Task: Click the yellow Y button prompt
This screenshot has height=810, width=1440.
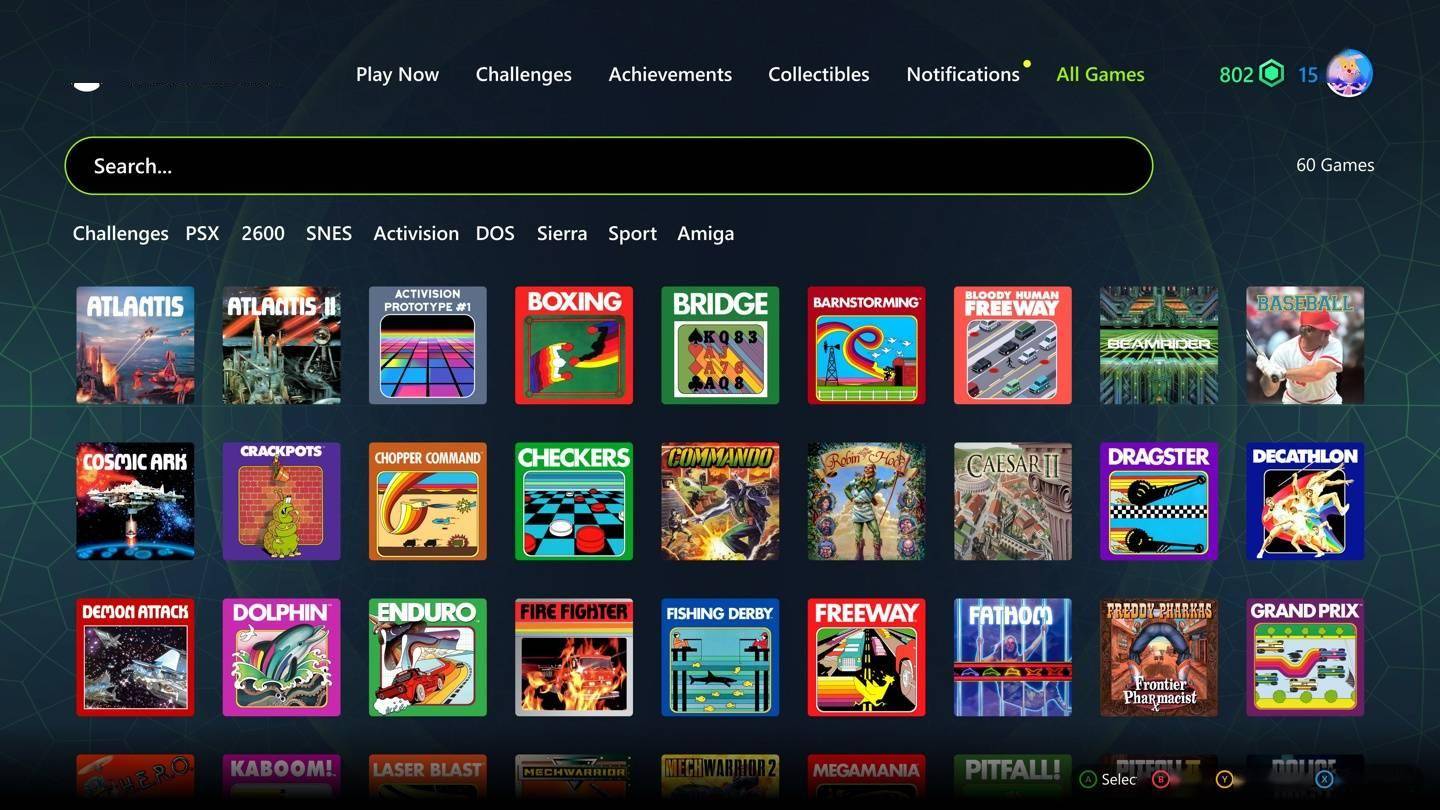Action: click(1224, 779)
